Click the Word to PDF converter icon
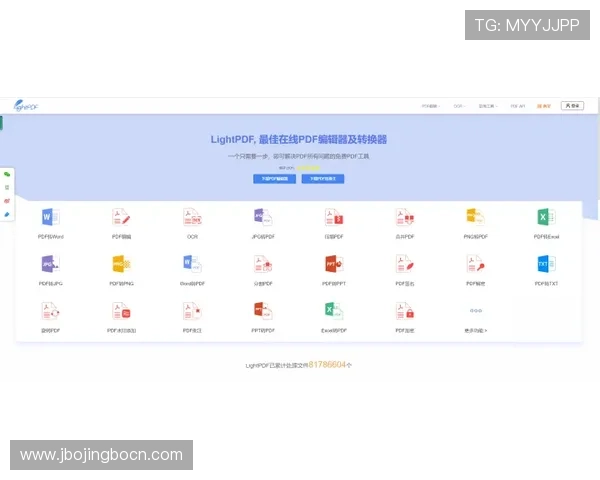Viewport: 600px width, 480px height. (192, 264)
